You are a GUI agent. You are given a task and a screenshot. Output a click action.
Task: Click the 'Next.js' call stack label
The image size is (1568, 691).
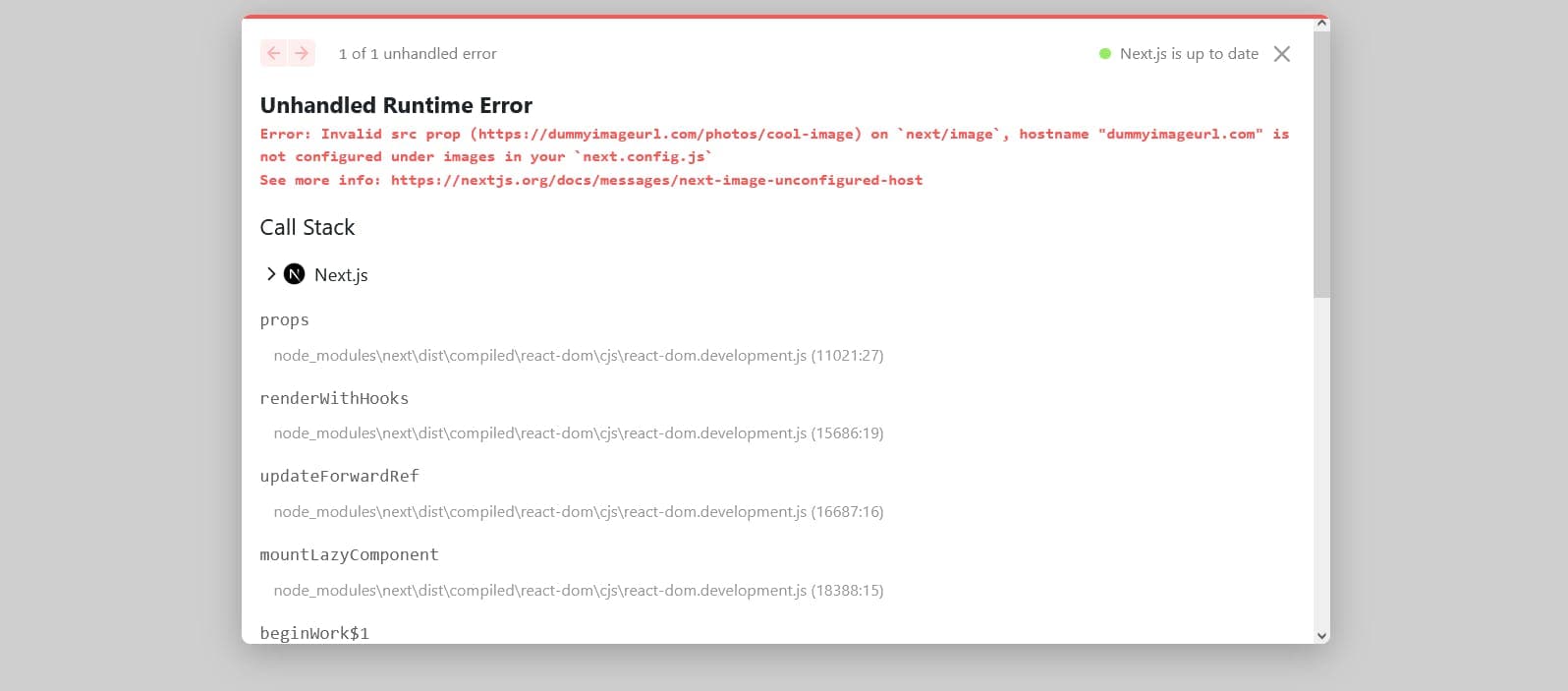pos(341,275)
